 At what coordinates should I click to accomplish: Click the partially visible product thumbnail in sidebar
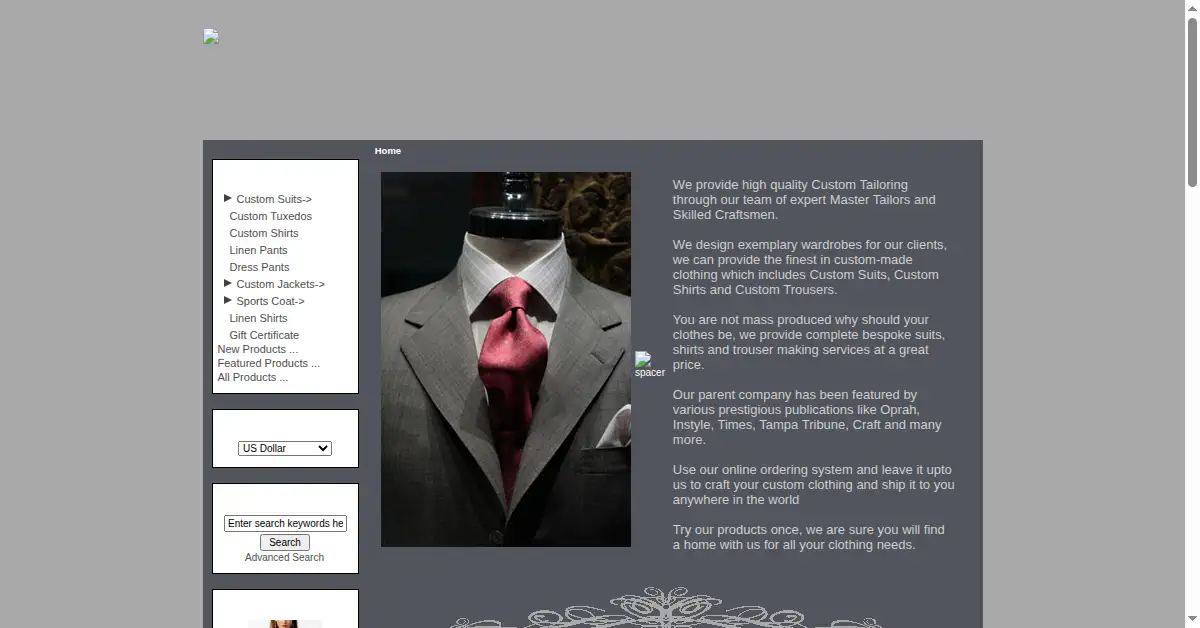coord(285,624)
